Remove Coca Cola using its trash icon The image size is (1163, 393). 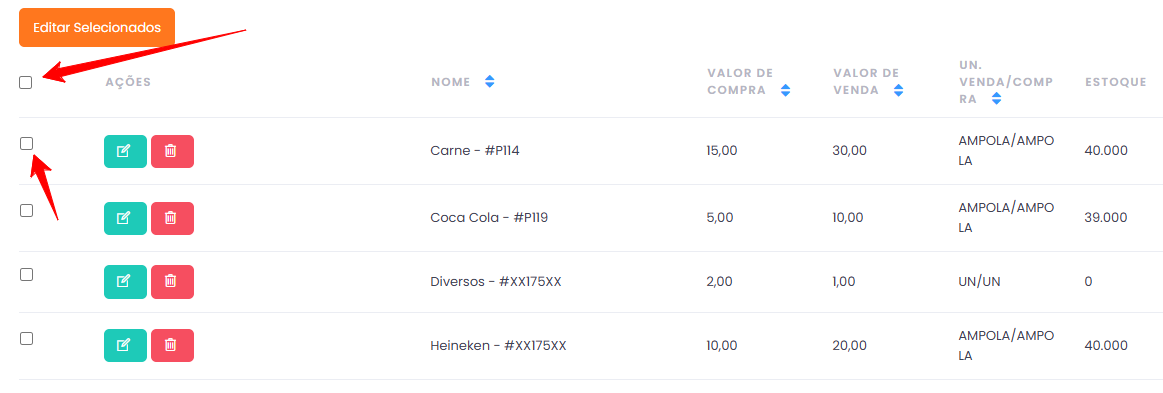pos(172,218)
